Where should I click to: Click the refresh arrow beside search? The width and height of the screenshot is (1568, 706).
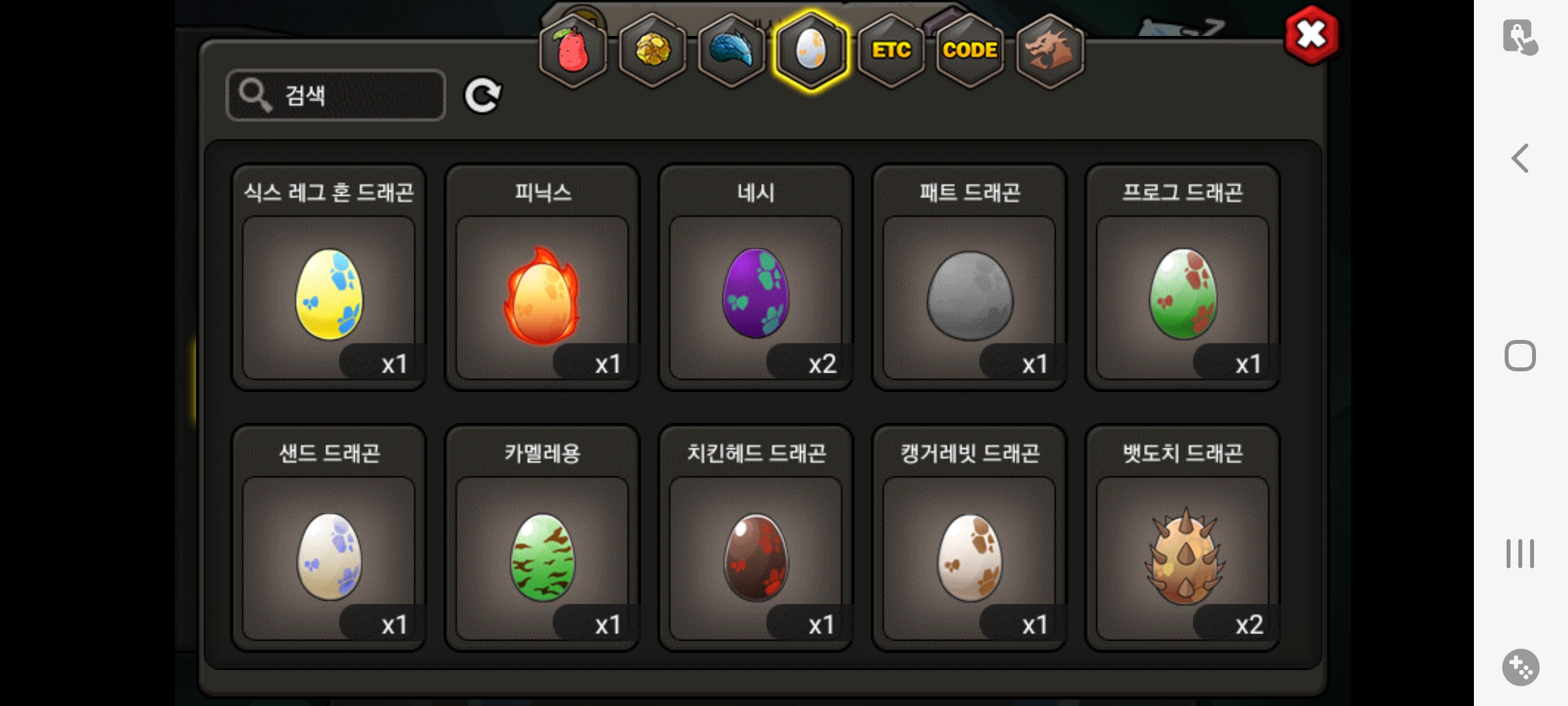[482, 96]
